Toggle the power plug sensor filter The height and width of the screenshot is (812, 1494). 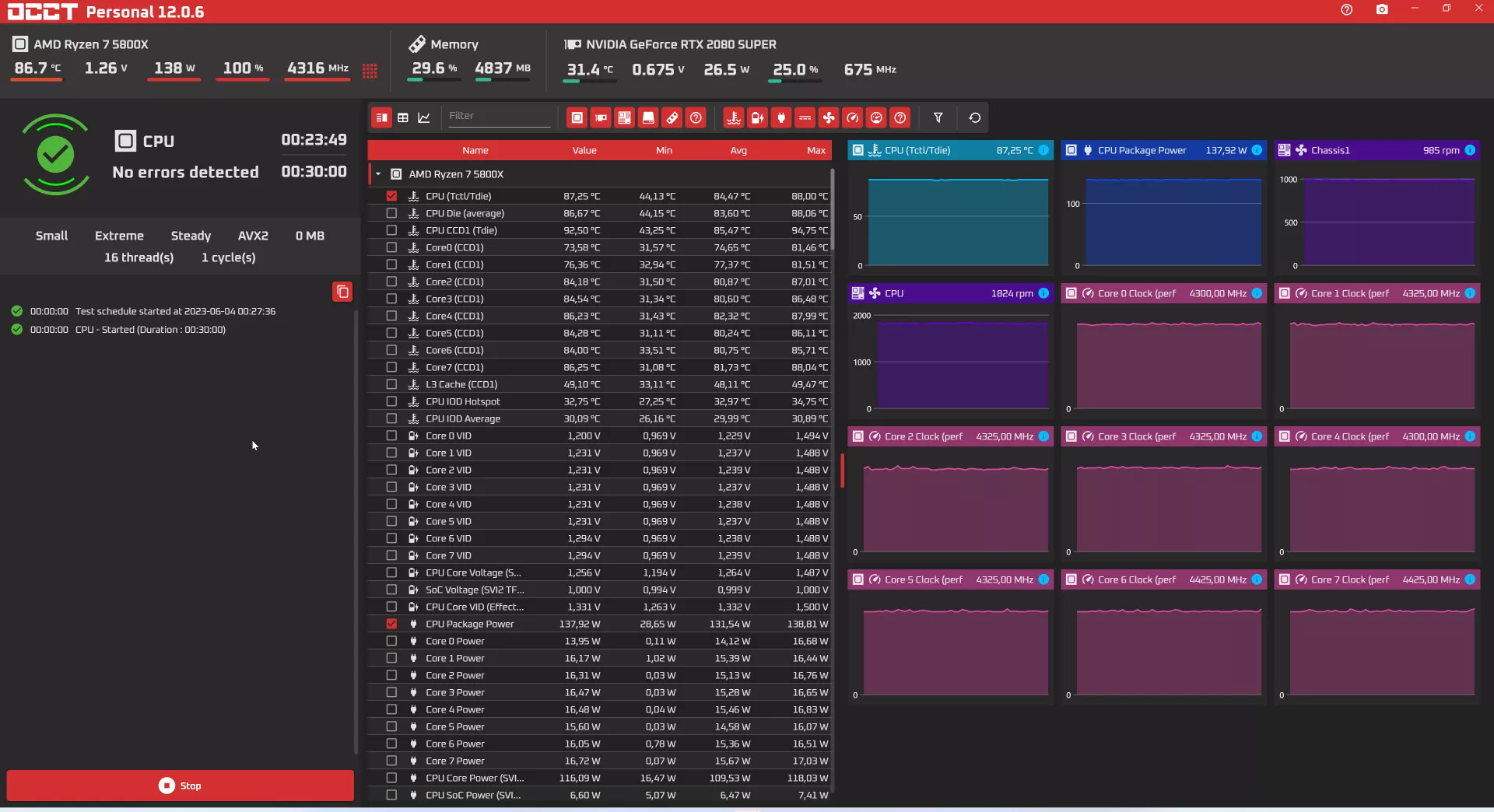[x=781, y=118]
